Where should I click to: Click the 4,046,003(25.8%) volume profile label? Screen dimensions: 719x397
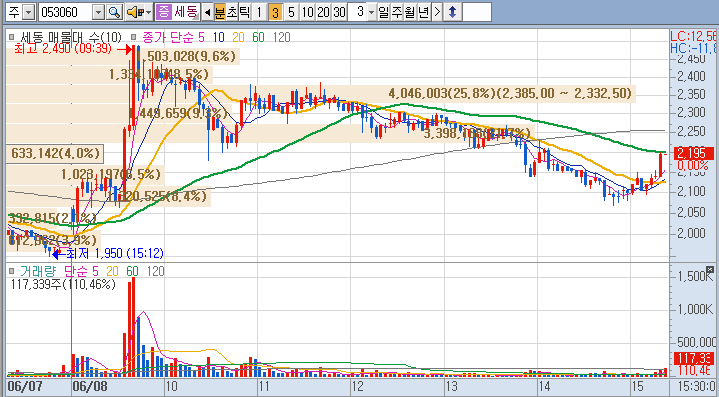click(510, 94)
